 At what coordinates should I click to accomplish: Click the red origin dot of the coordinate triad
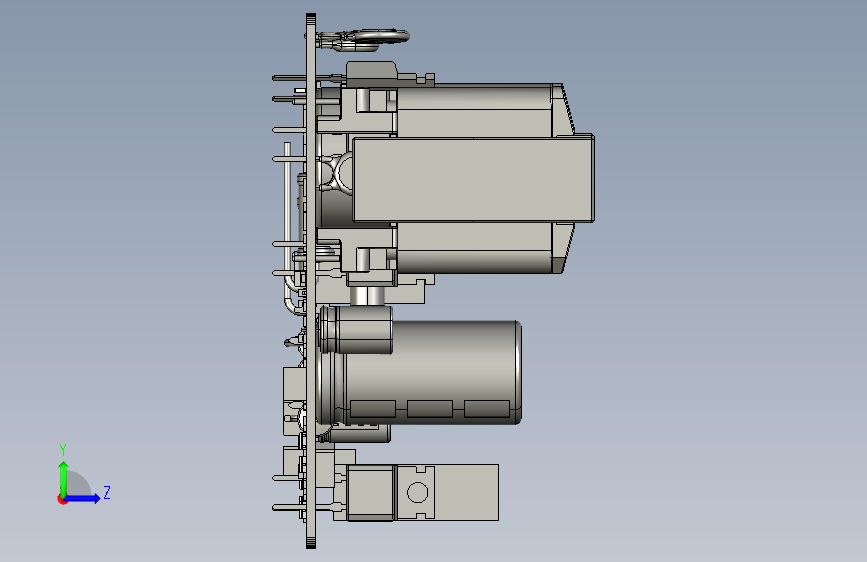pyautogui.click(x=61, y=499)
